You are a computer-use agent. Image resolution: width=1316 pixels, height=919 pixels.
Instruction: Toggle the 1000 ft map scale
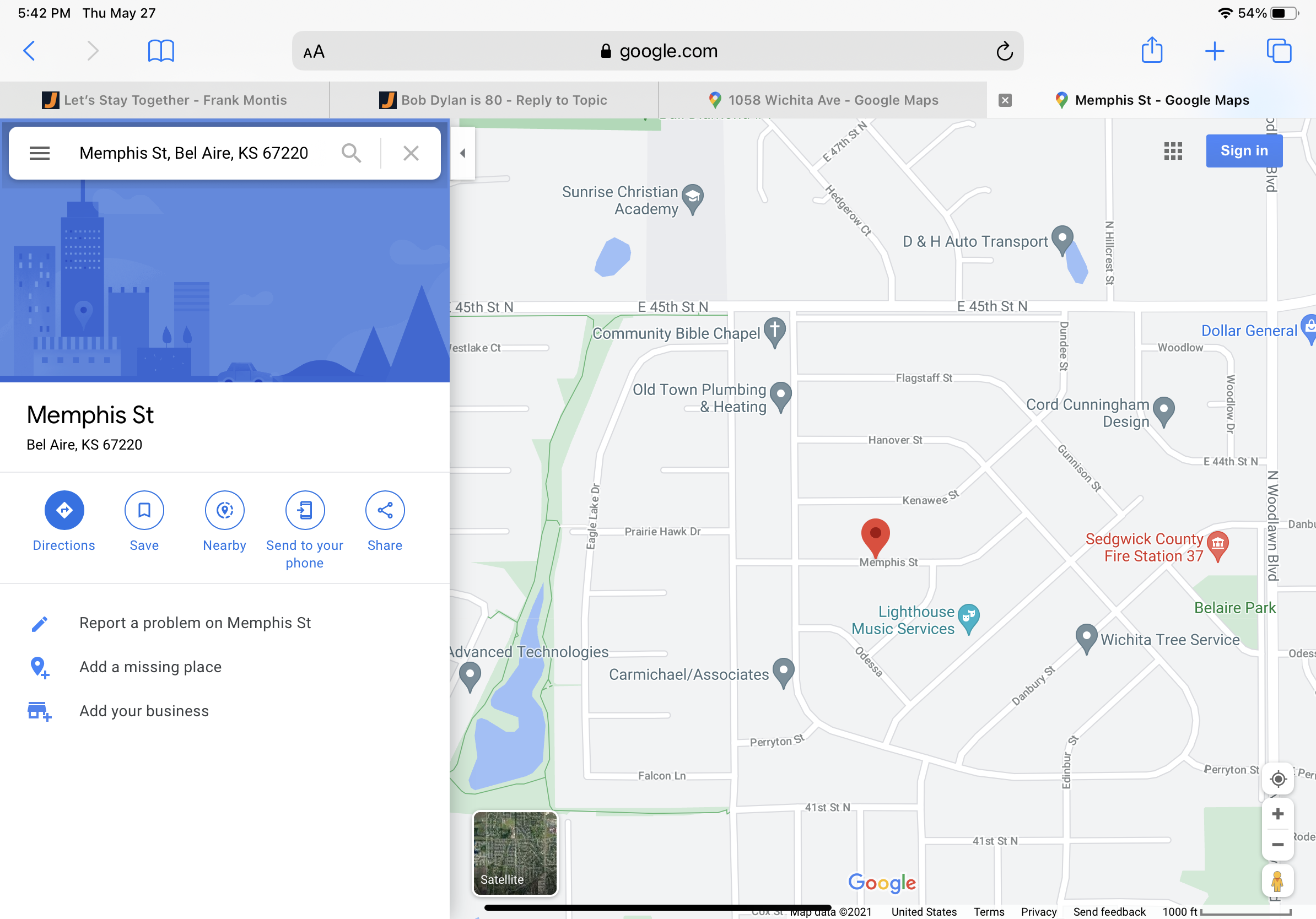(x=1227, y=911)
